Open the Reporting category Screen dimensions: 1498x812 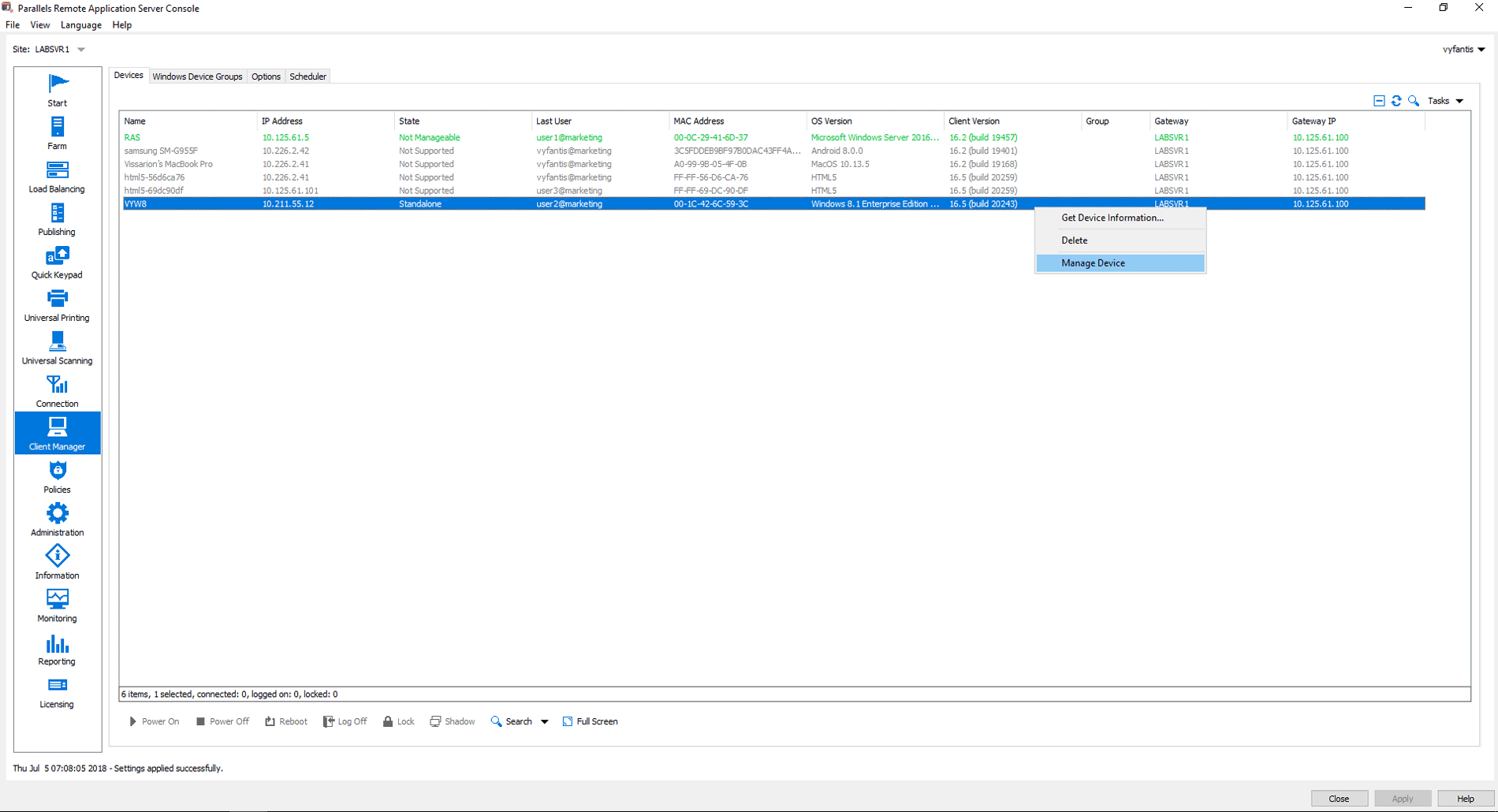(57, 649)
